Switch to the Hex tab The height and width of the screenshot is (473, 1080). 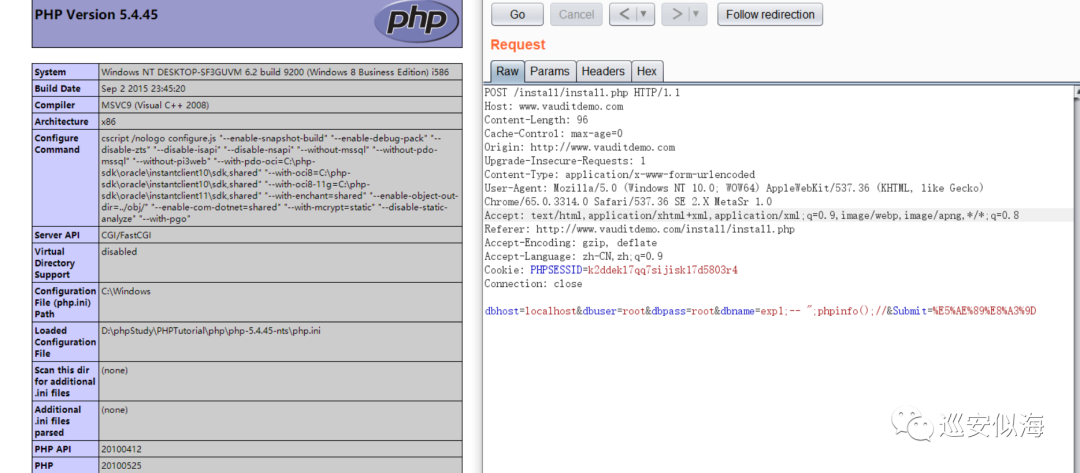pos(647,71)
